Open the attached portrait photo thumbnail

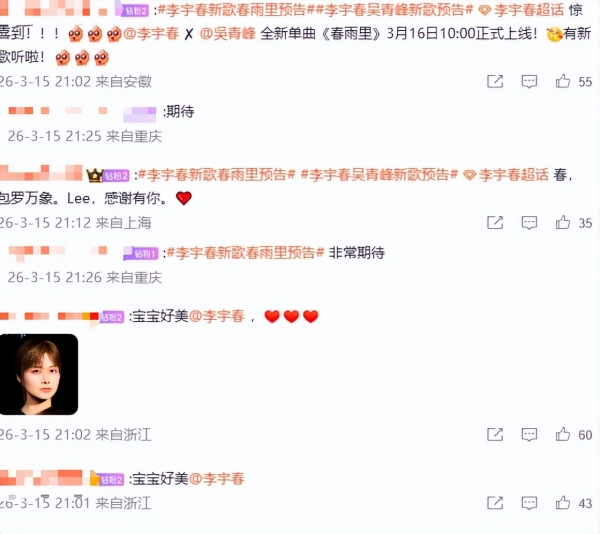(x=39, y=374)
